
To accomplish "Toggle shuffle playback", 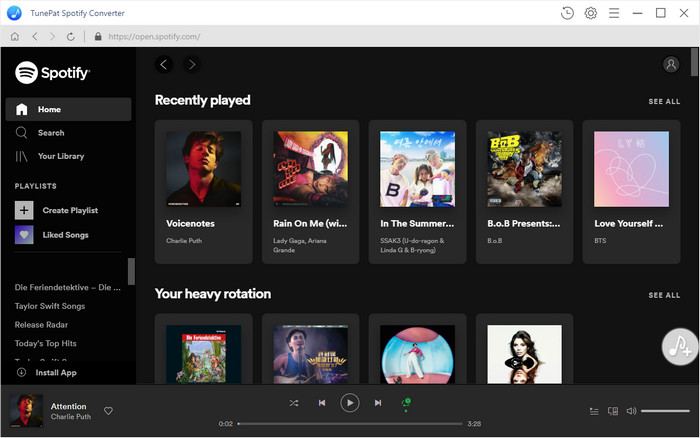I will tap(294, 403).
